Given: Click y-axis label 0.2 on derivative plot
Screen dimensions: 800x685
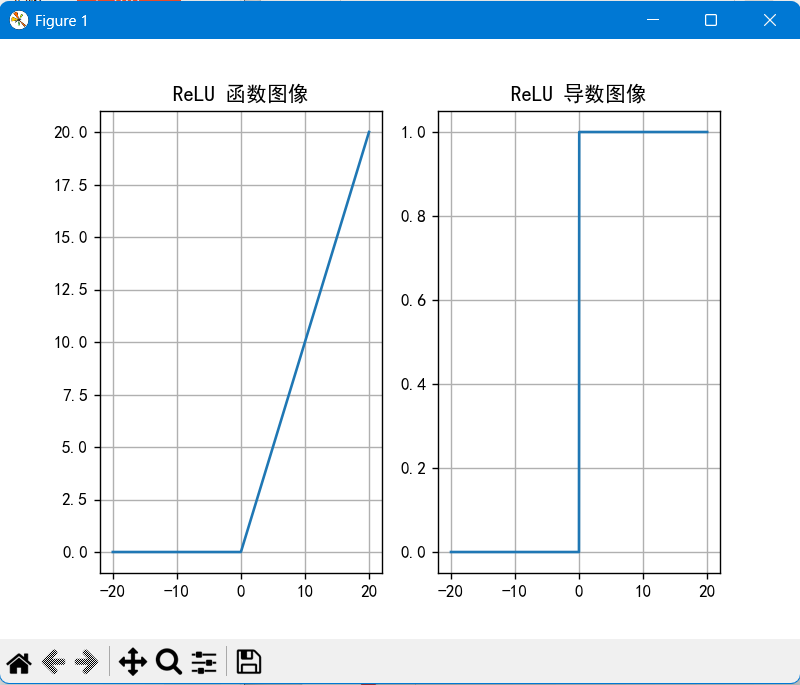Looking at the screenshot, I should 413,468.
